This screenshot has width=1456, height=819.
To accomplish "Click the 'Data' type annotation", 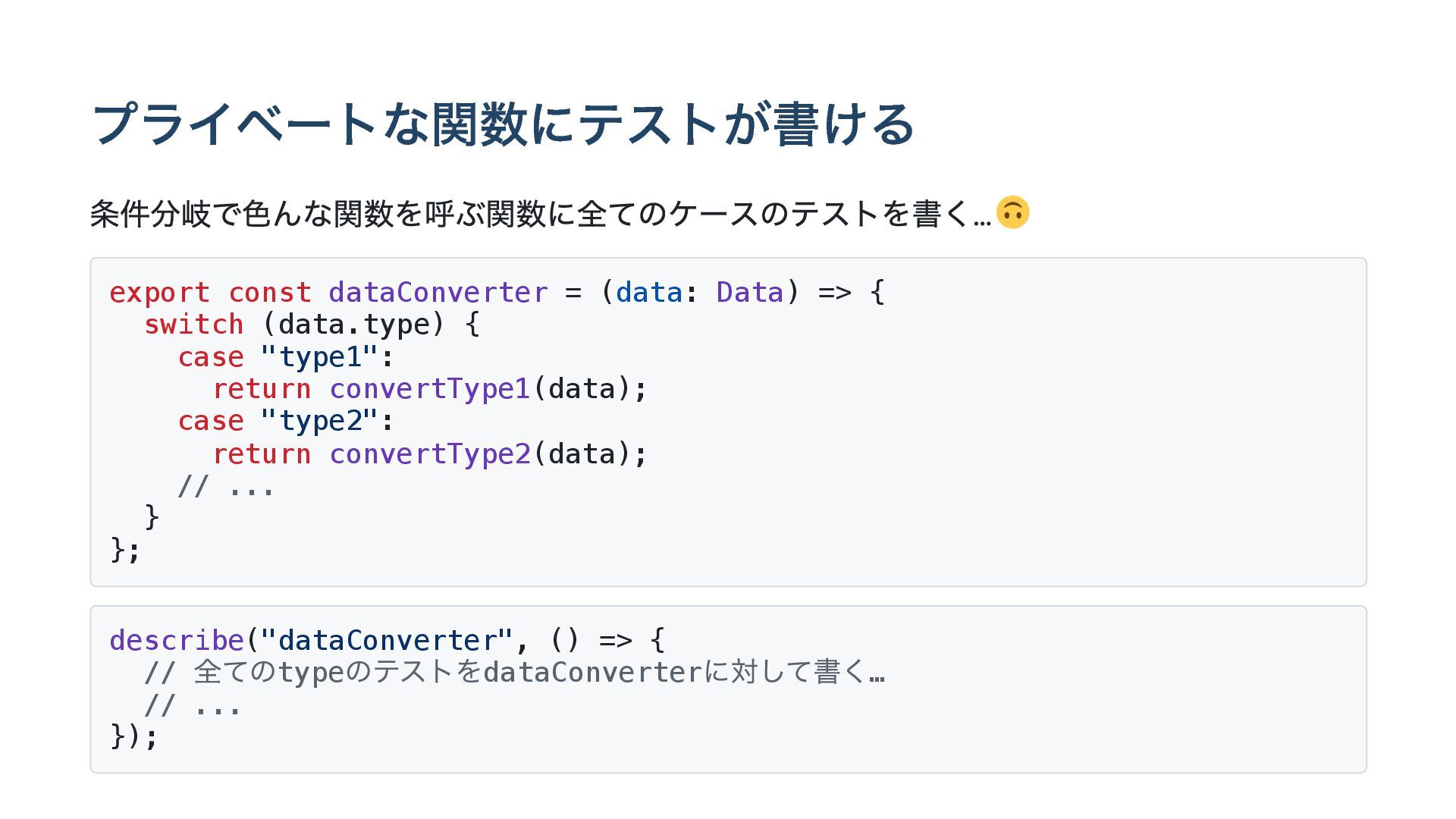I will pyautogui.click(x=749, y=293).
